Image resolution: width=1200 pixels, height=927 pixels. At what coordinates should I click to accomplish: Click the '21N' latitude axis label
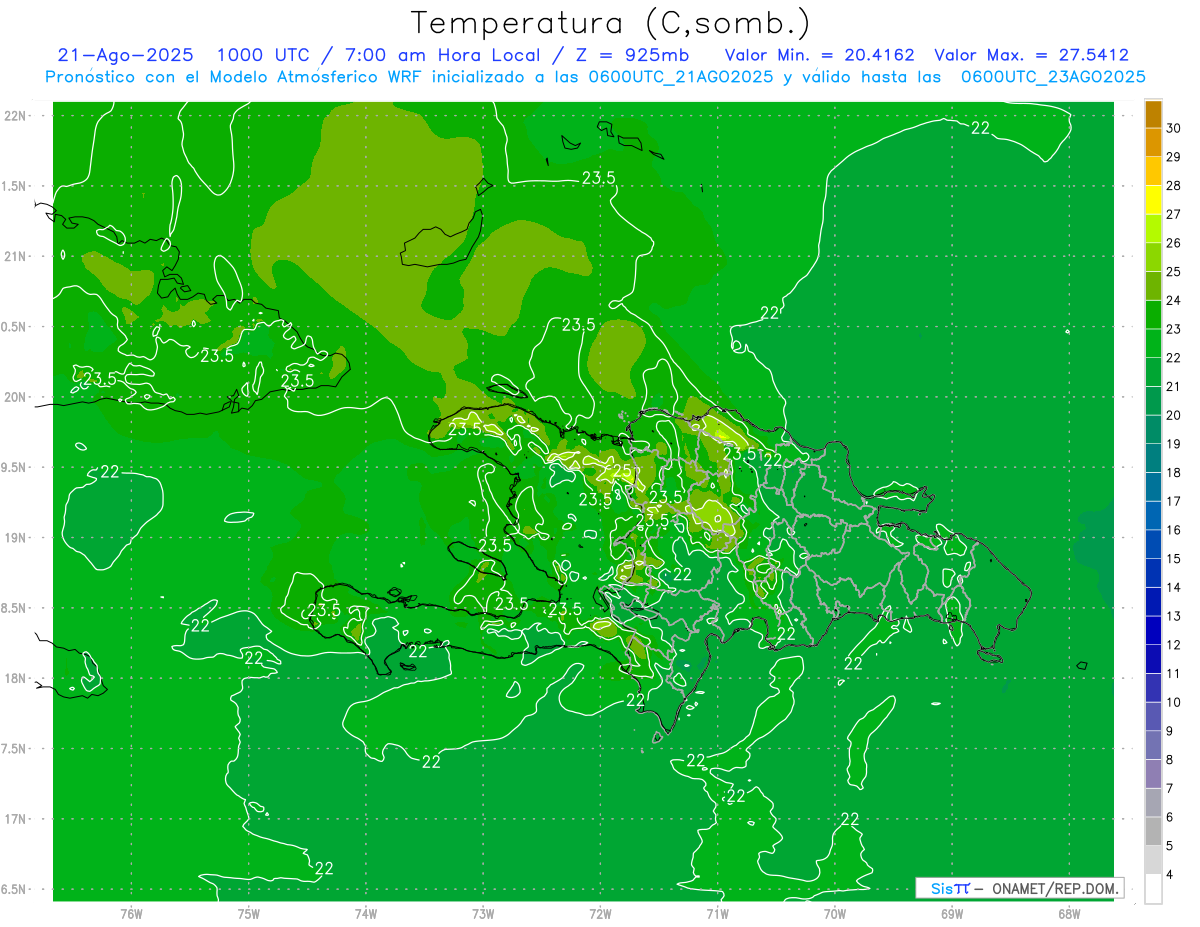click(16, 256)
